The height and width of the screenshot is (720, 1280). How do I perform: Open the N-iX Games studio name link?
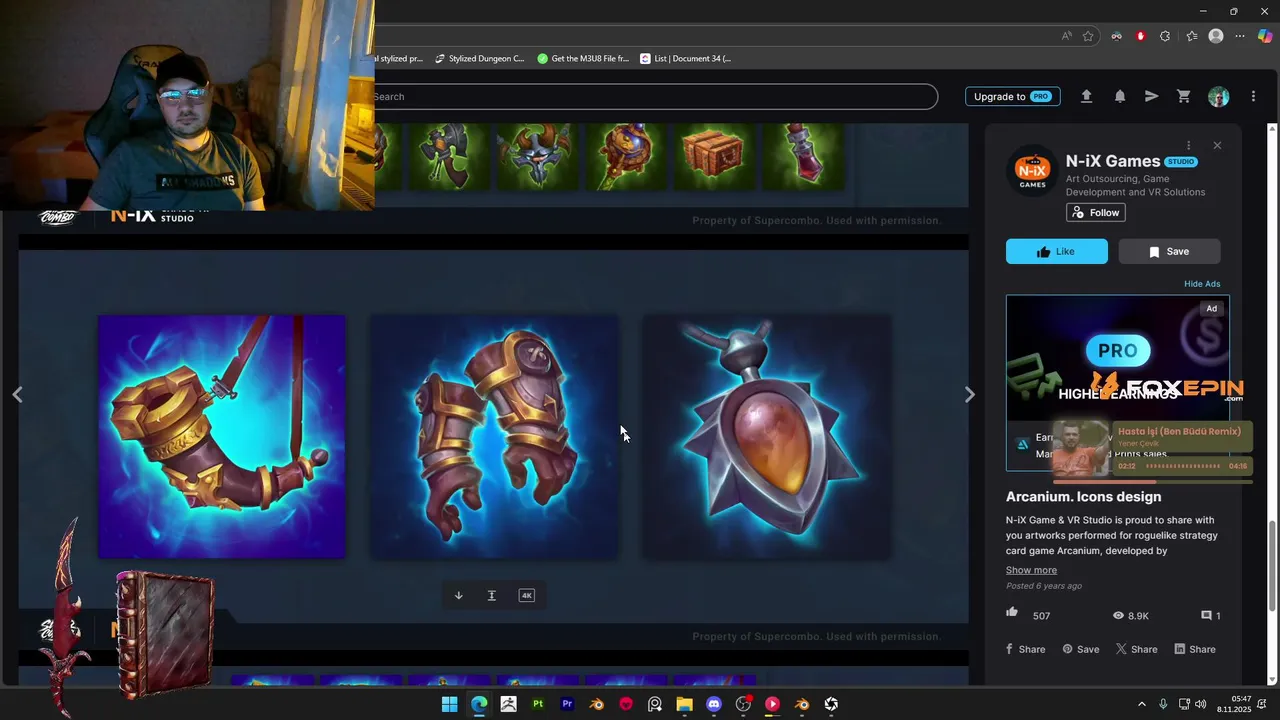click(x=1113, y=161)
